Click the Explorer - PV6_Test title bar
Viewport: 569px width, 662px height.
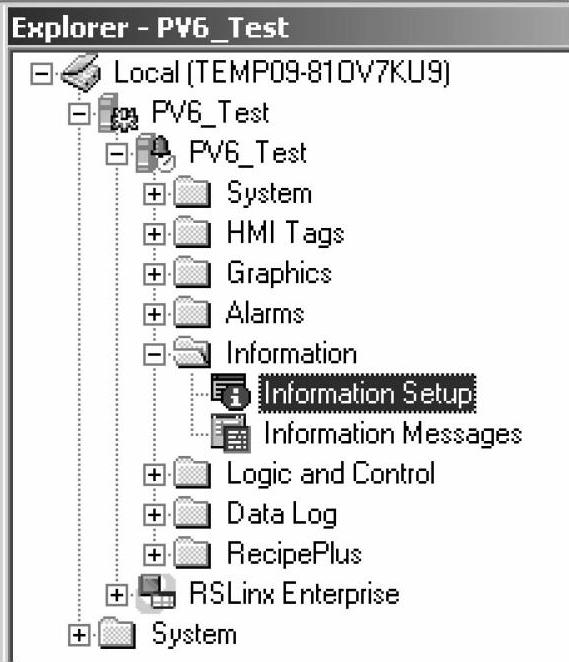[x=289, y=28]
